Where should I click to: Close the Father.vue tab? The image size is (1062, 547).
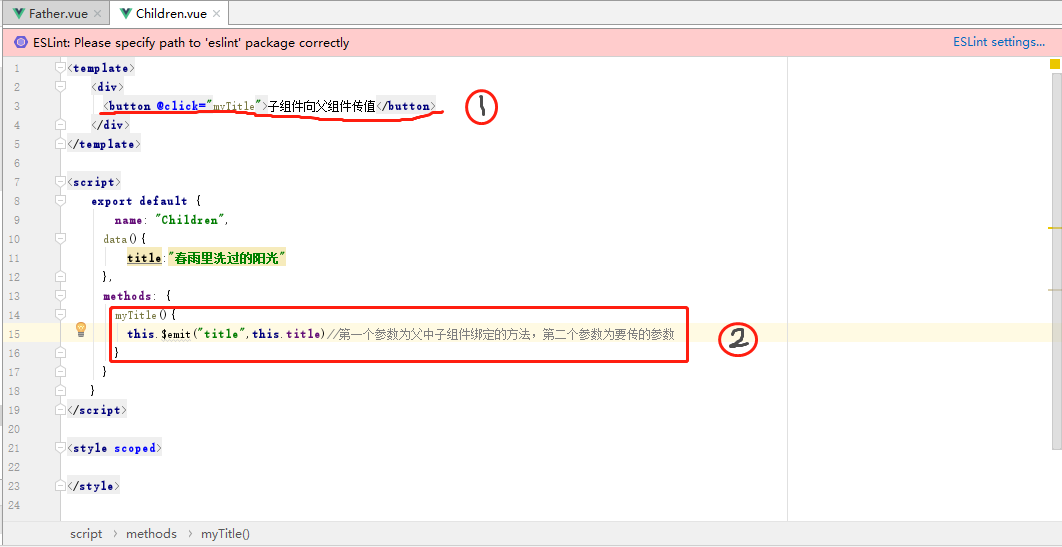pyautogui.click(x=98, y=14)
